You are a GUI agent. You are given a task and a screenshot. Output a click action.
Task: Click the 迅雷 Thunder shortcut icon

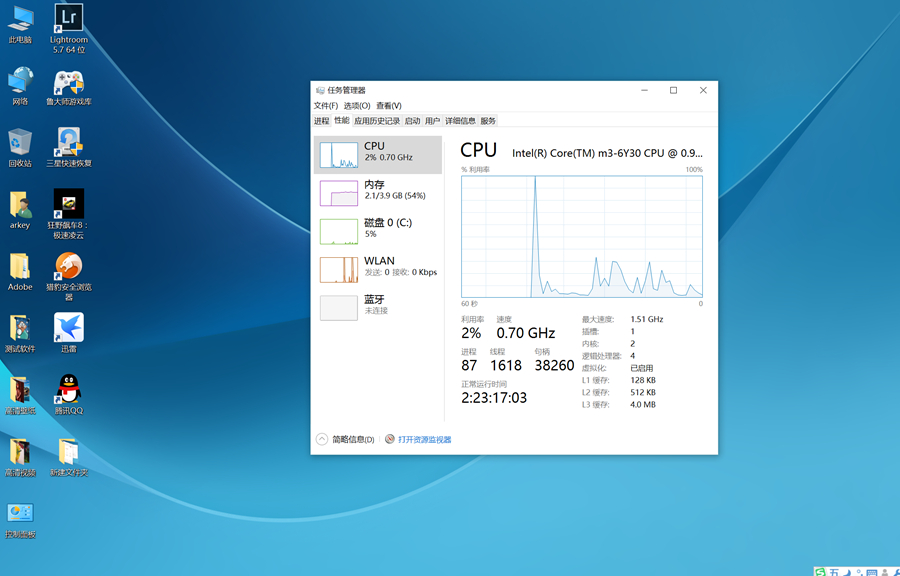click(69, 333)
